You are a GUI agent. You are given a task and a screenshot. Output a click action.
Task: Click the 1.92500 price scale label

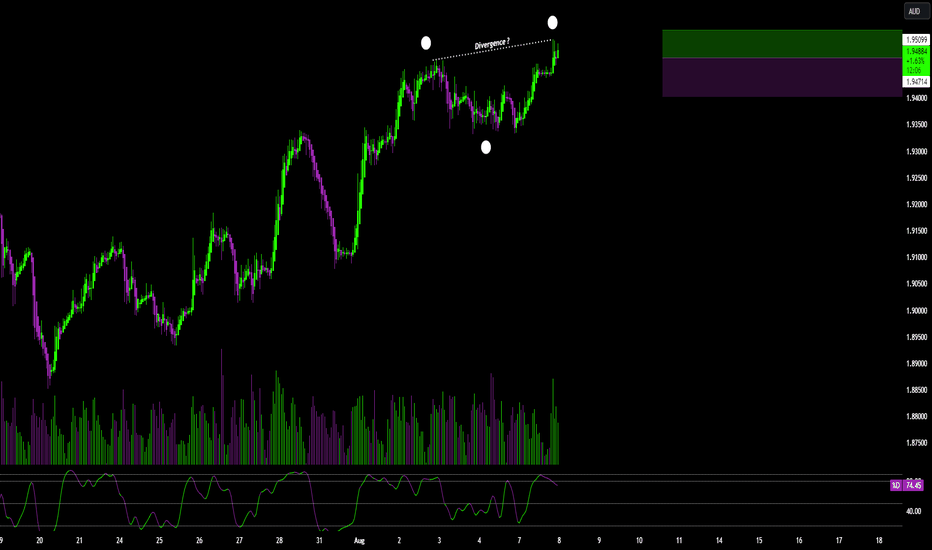pyautogui.click(x=917, y=178)
